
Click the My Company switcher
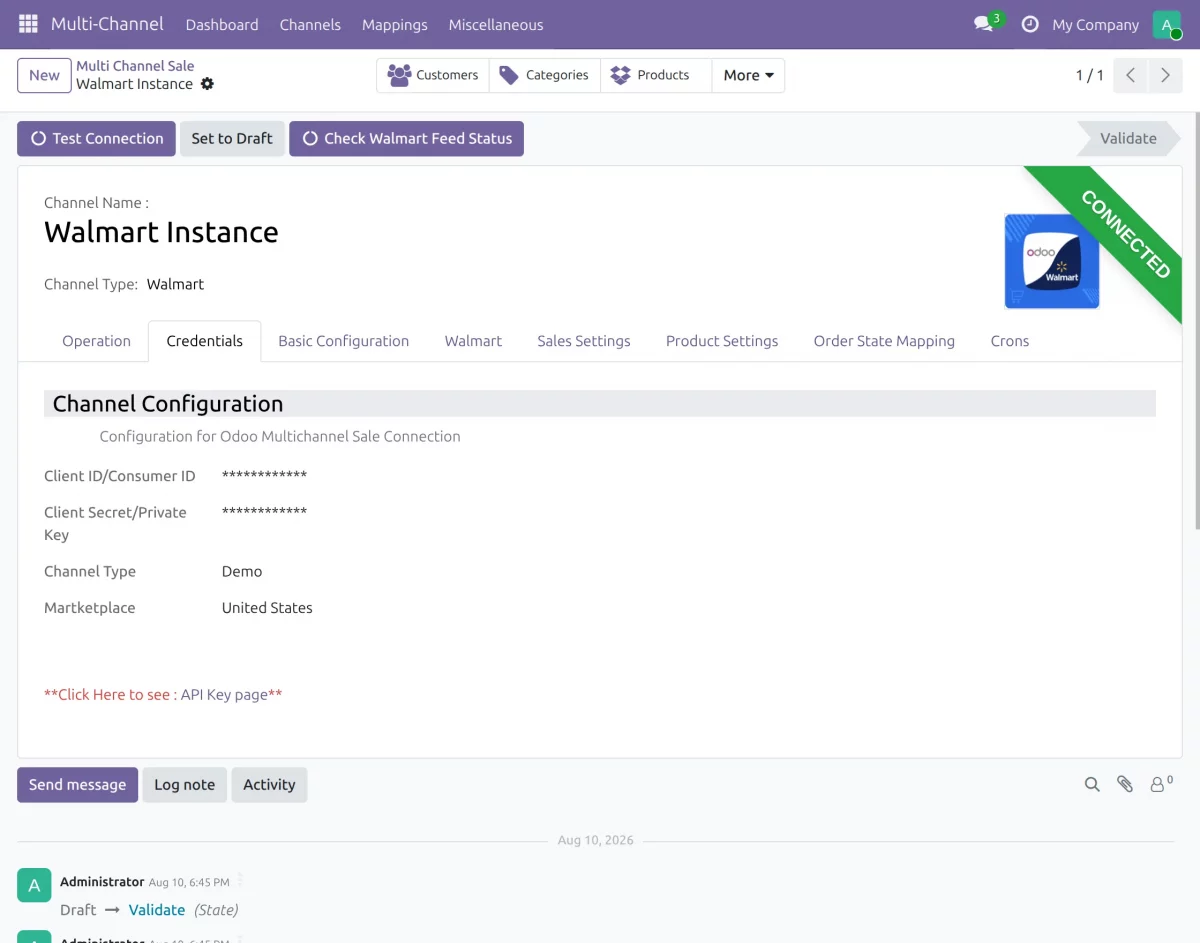point(1095,24)
